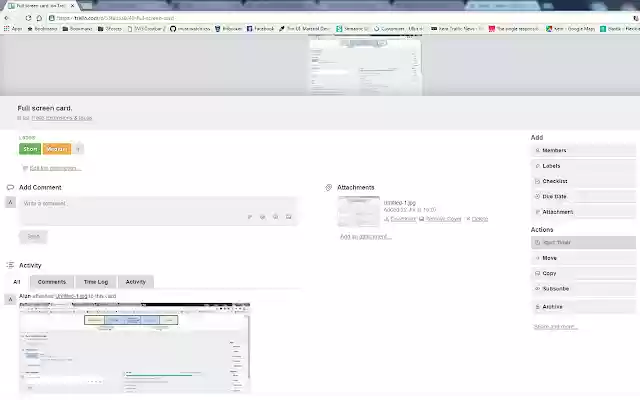Click the trello.com address bar
Screen dimensions: 640x400
[x=339, y=18]
